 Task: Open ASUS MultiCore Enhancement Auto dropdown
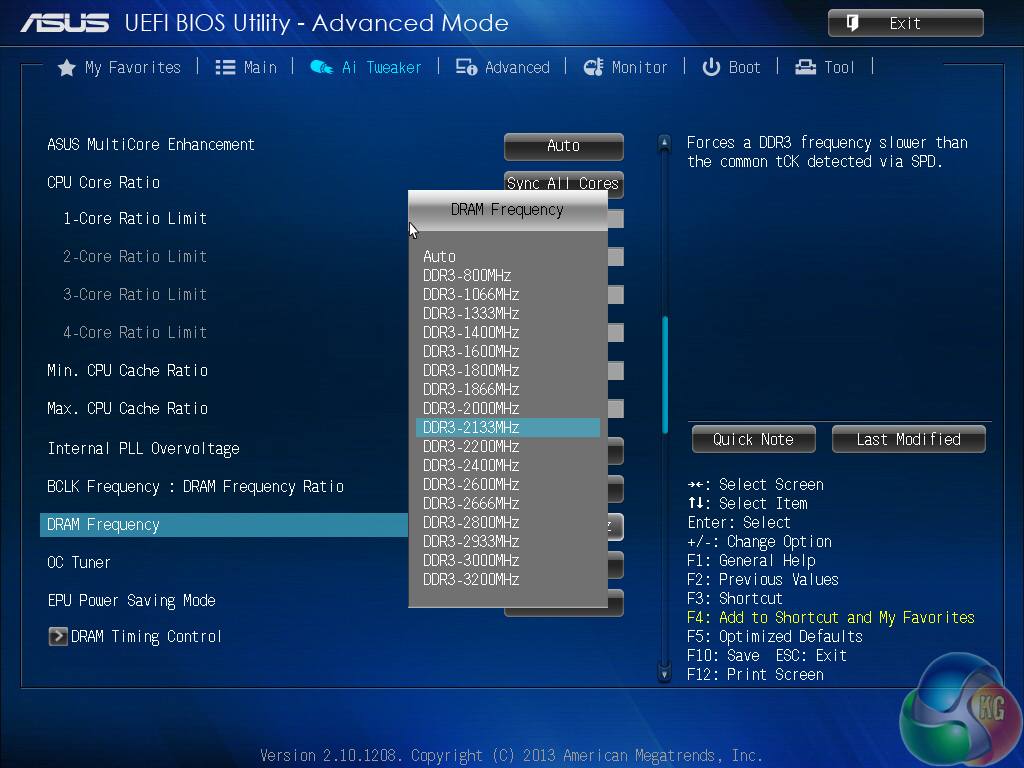564,146
